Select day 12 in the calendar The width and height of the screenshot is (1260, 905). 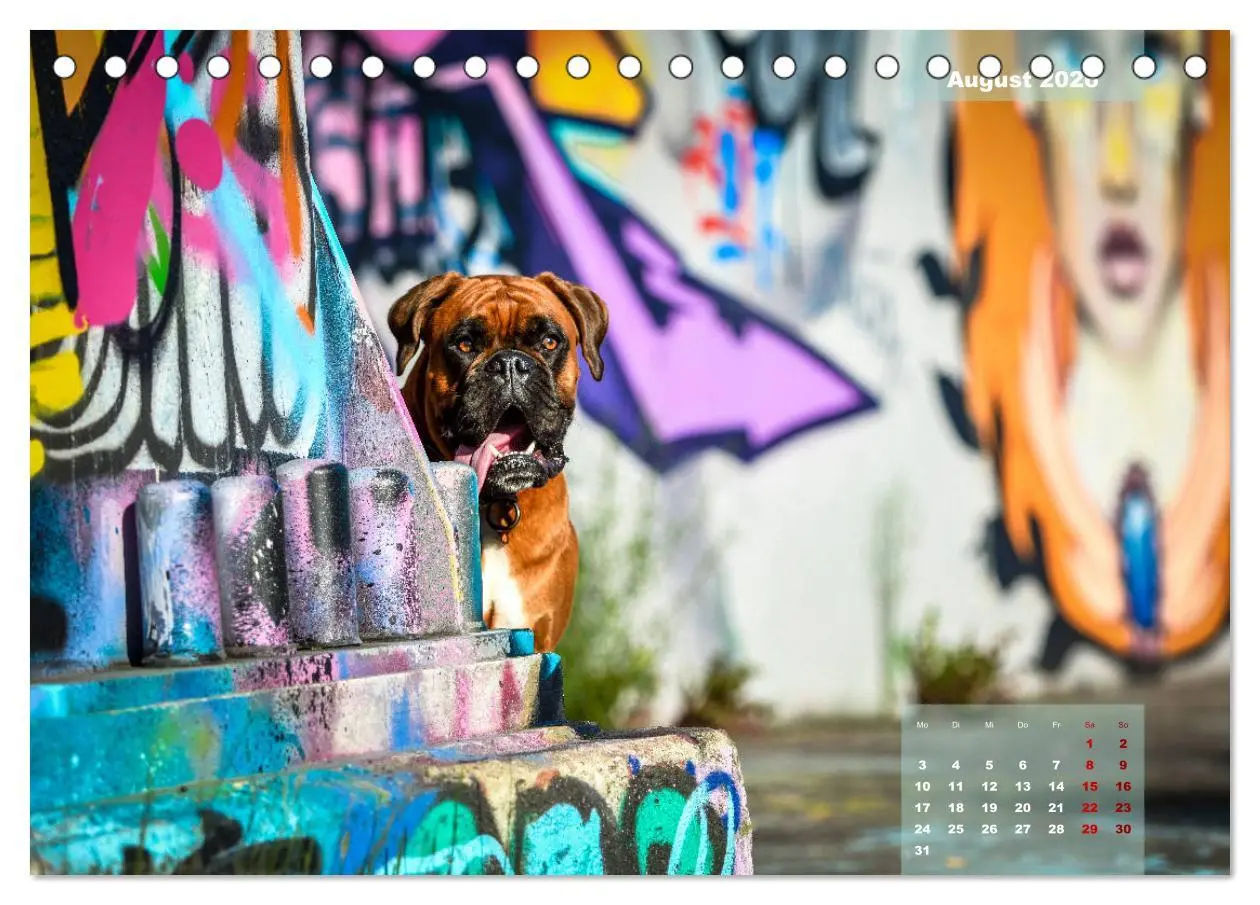989,787
